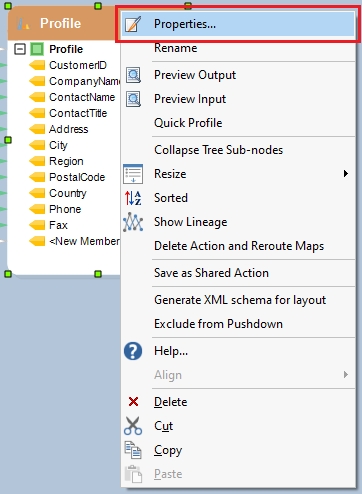Collapse the Profile tree node
362x494 pixels.
pos(20,49)
